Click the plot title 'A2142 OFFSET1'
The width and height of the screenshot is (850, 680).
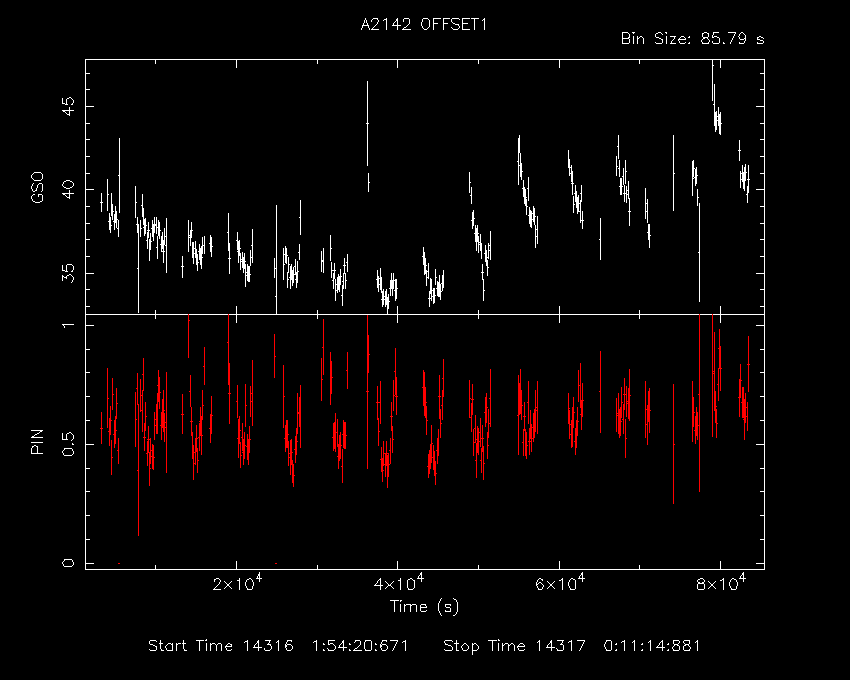pyautogui.click(x=424, y=25)
